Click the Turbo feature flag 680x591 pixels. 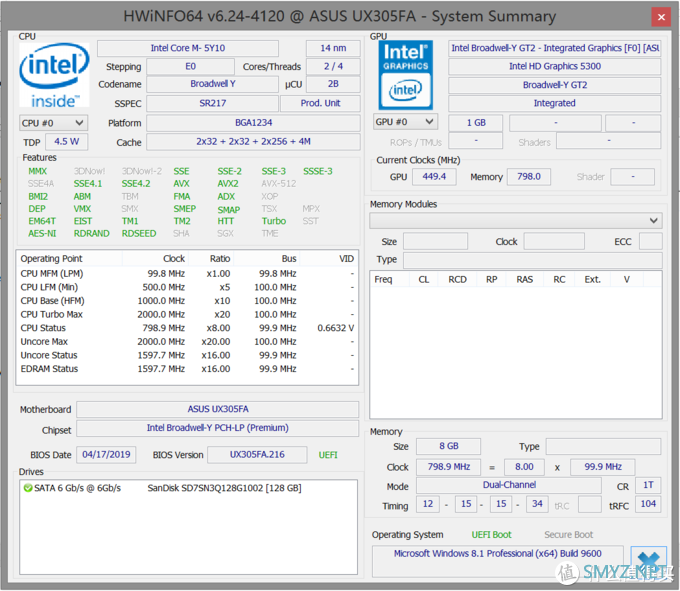(x=274, y=221)
